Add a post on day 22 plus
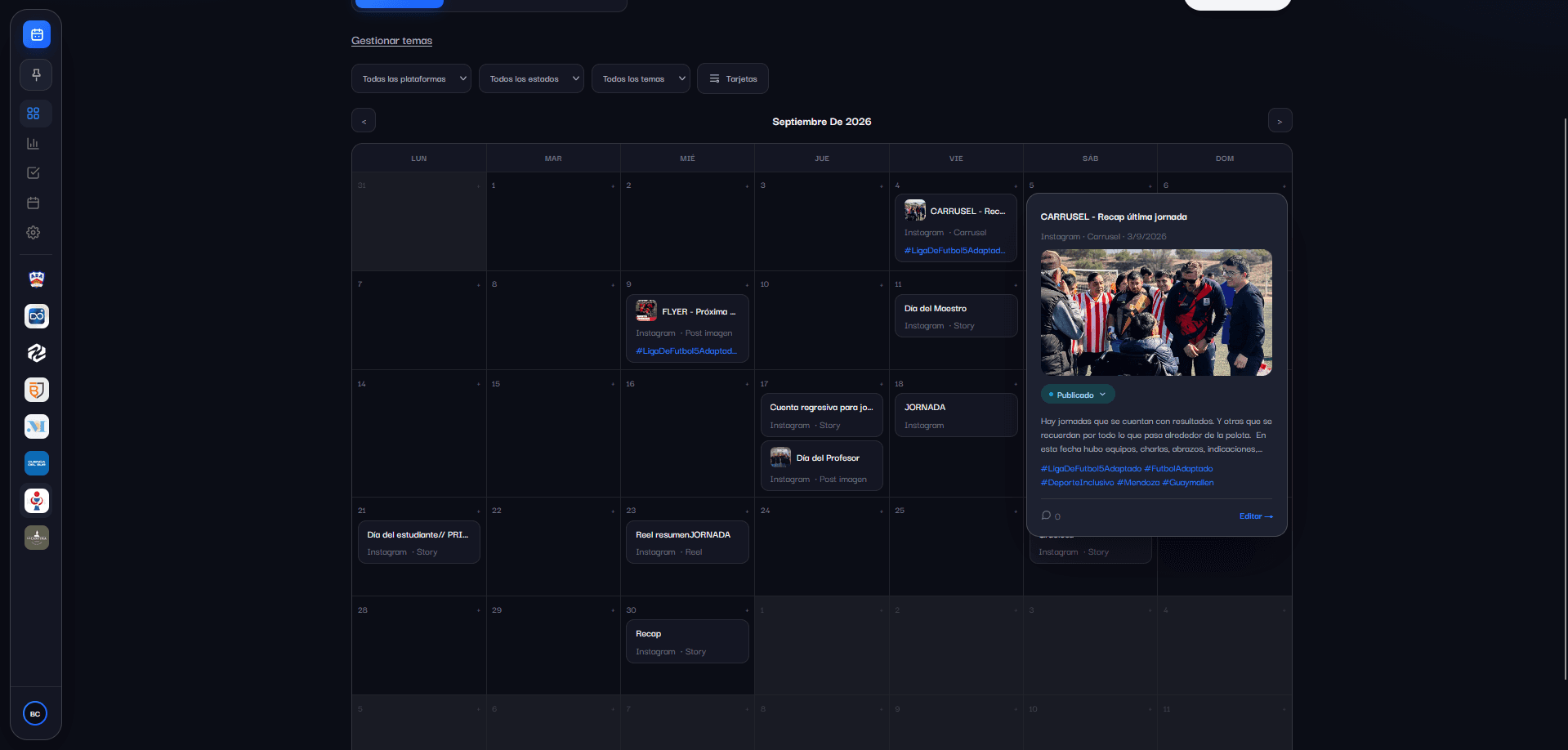The image size is (1568, 750). click(x=613, y=511)
